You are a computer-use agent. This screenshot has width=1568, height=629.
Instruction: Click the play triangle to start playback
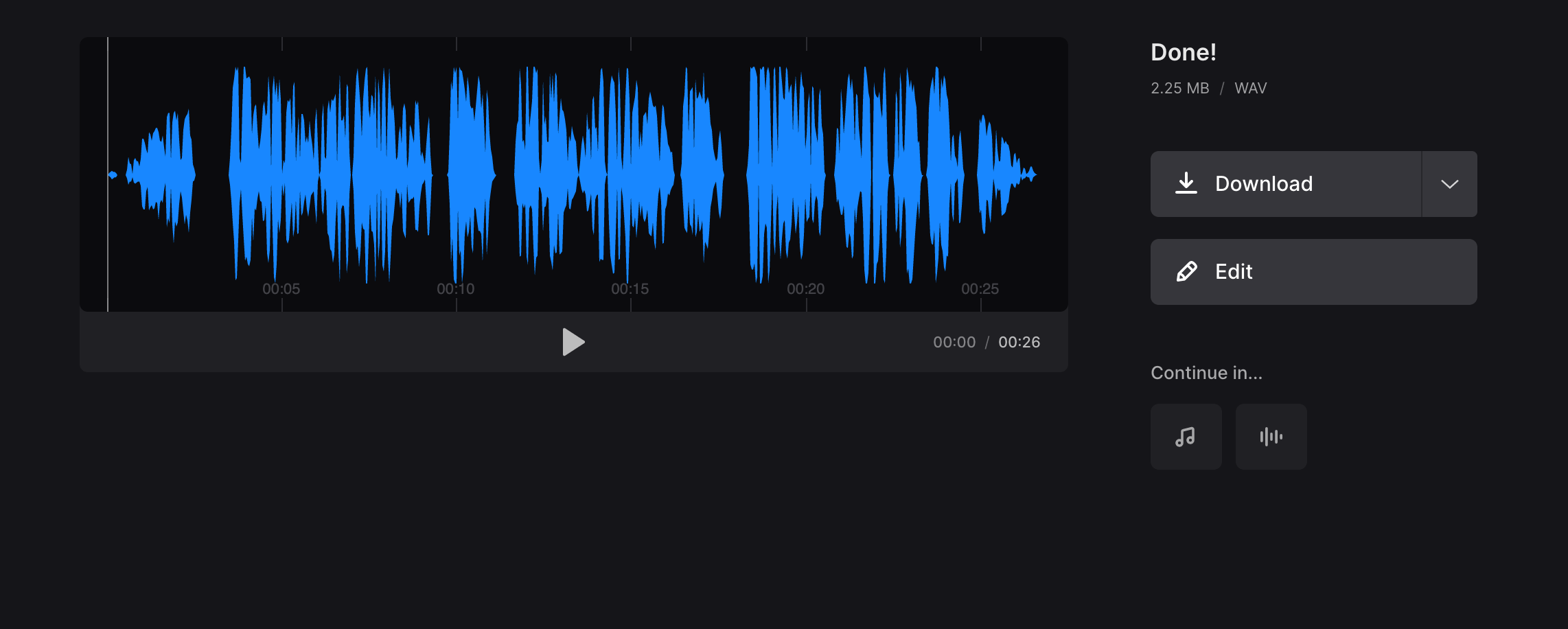click(575, 341)
